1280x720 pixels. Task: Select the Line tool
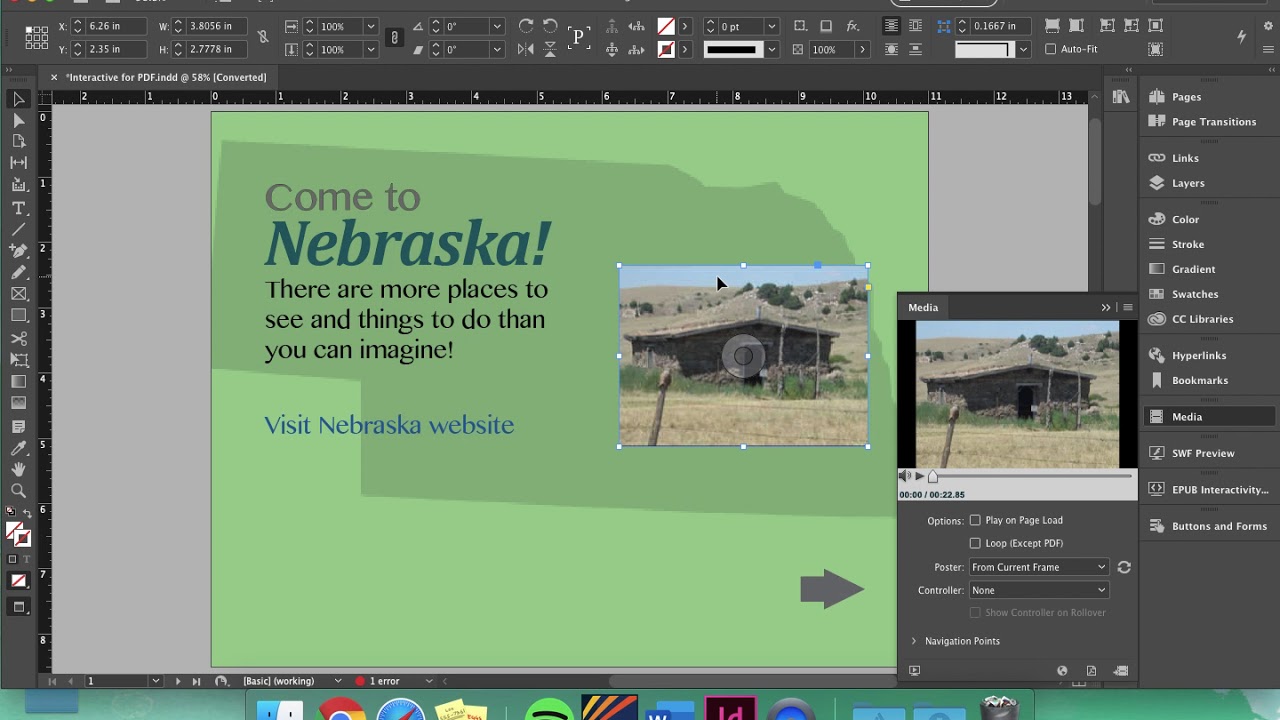point(18,229)
